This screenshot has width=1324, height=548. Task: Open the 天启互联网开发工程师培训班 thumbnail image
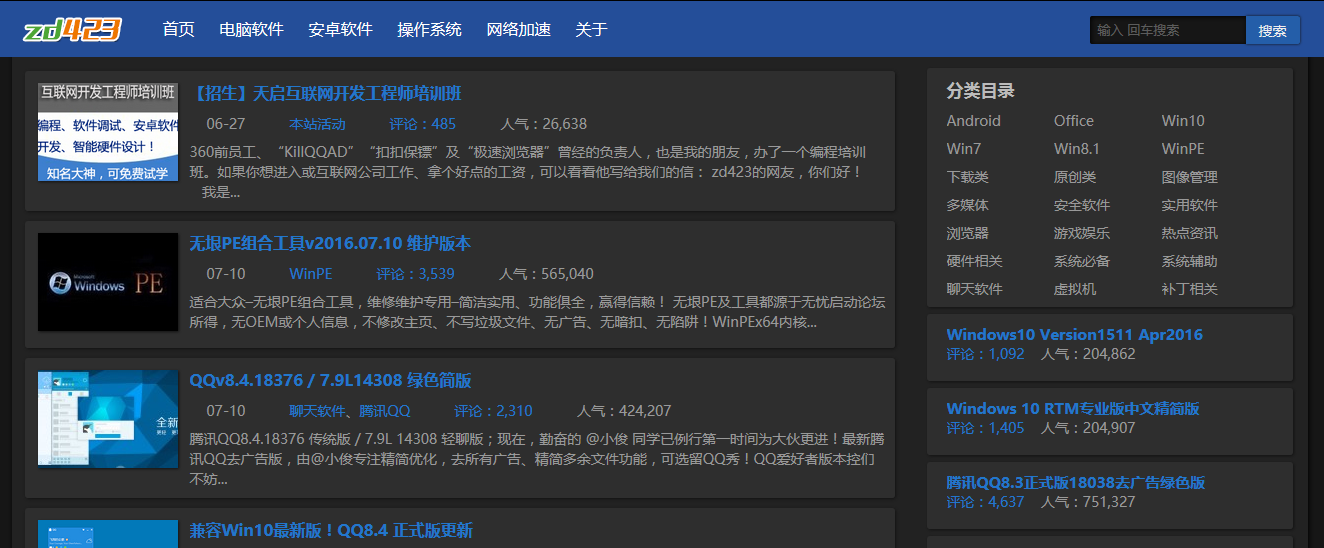point(108,132)
